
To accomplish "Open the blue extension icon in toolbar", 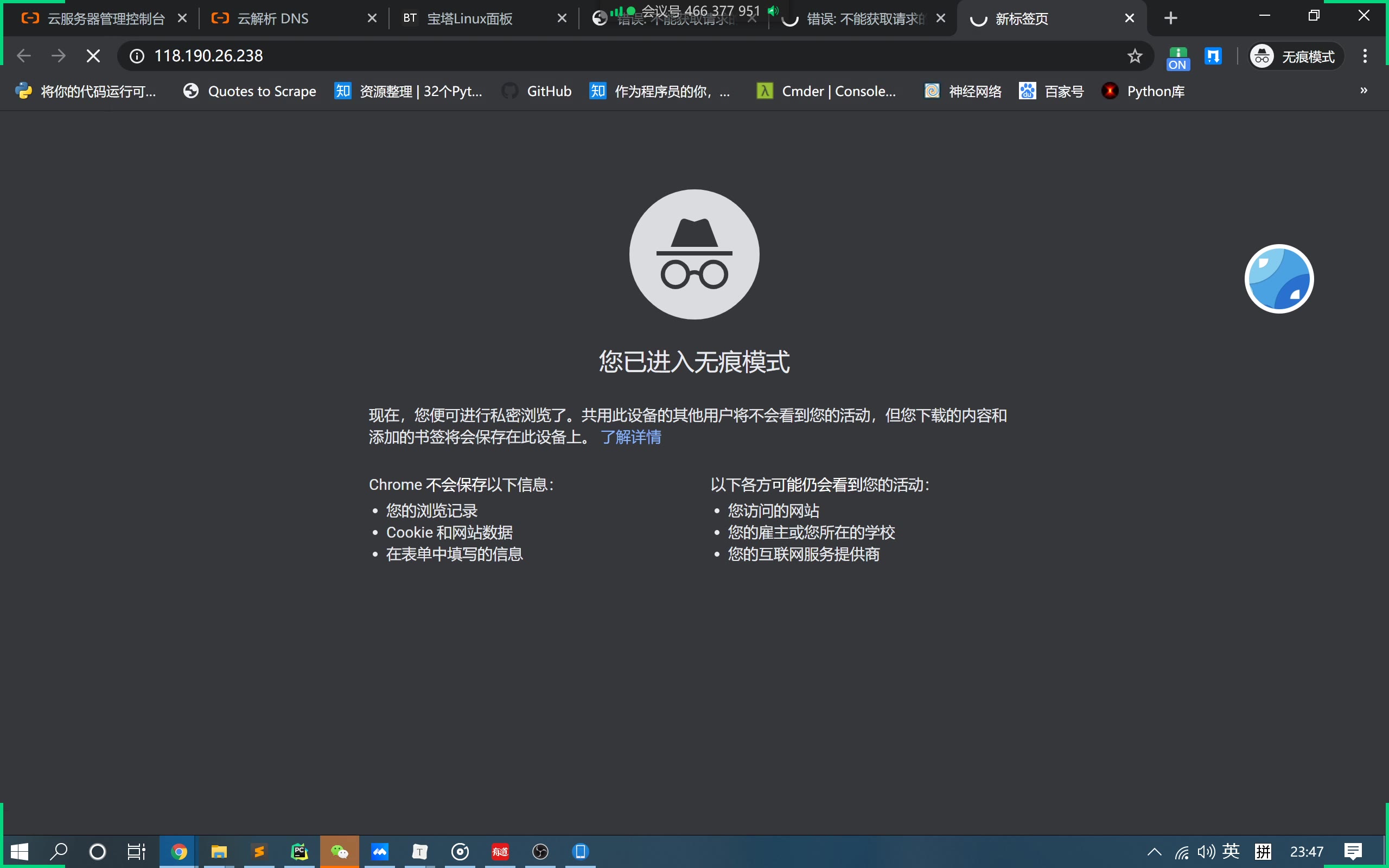I will pos(1213,56).
